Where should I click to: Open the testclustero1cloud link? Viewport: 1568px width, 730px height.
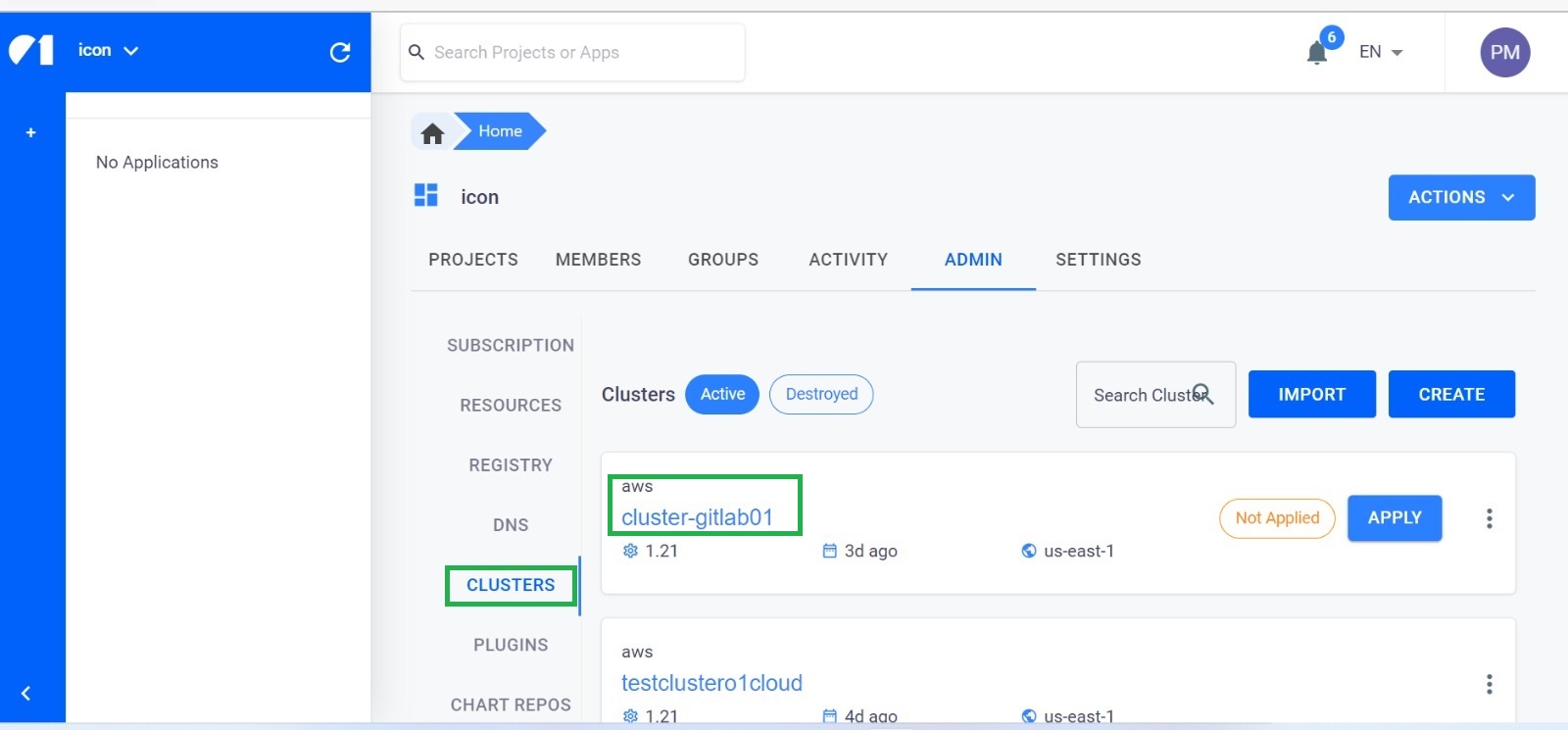711,683
